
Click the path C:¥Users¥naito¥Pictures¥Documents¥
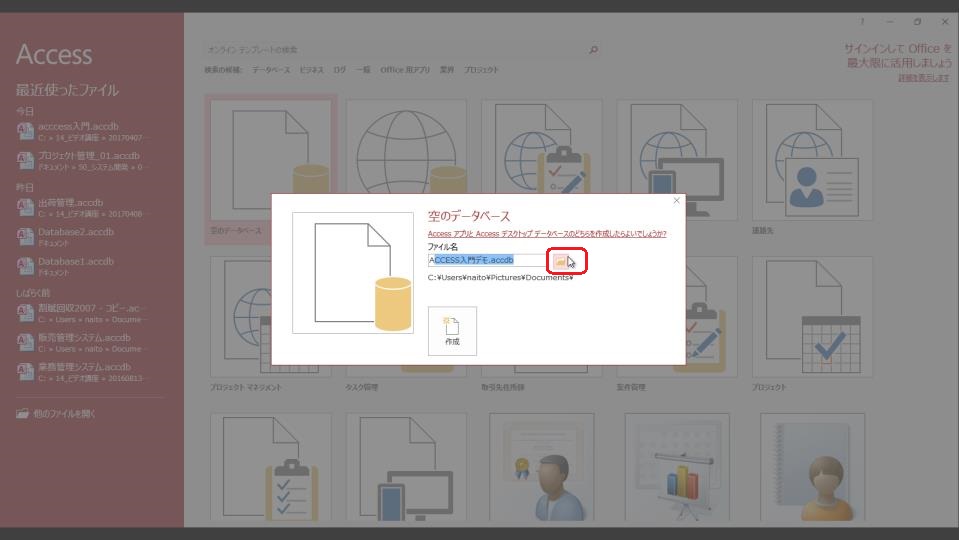click(500, 278)
